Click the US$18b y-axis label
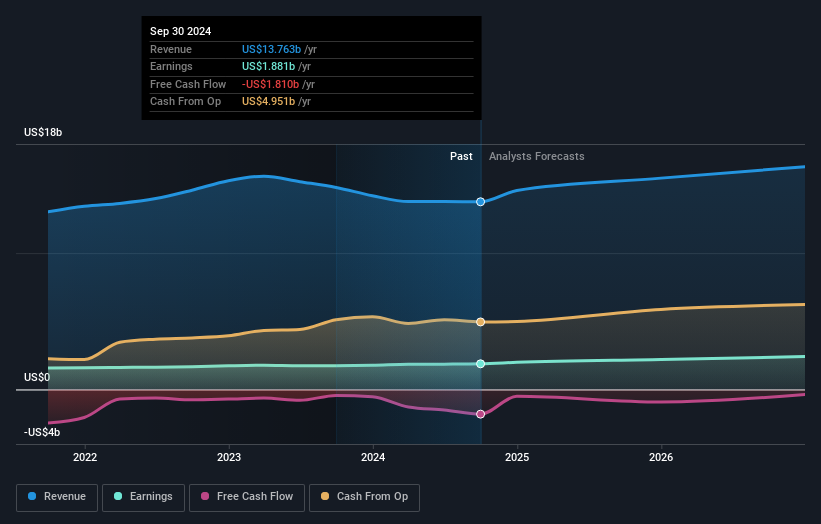821x524 pixels. point(43,132)
